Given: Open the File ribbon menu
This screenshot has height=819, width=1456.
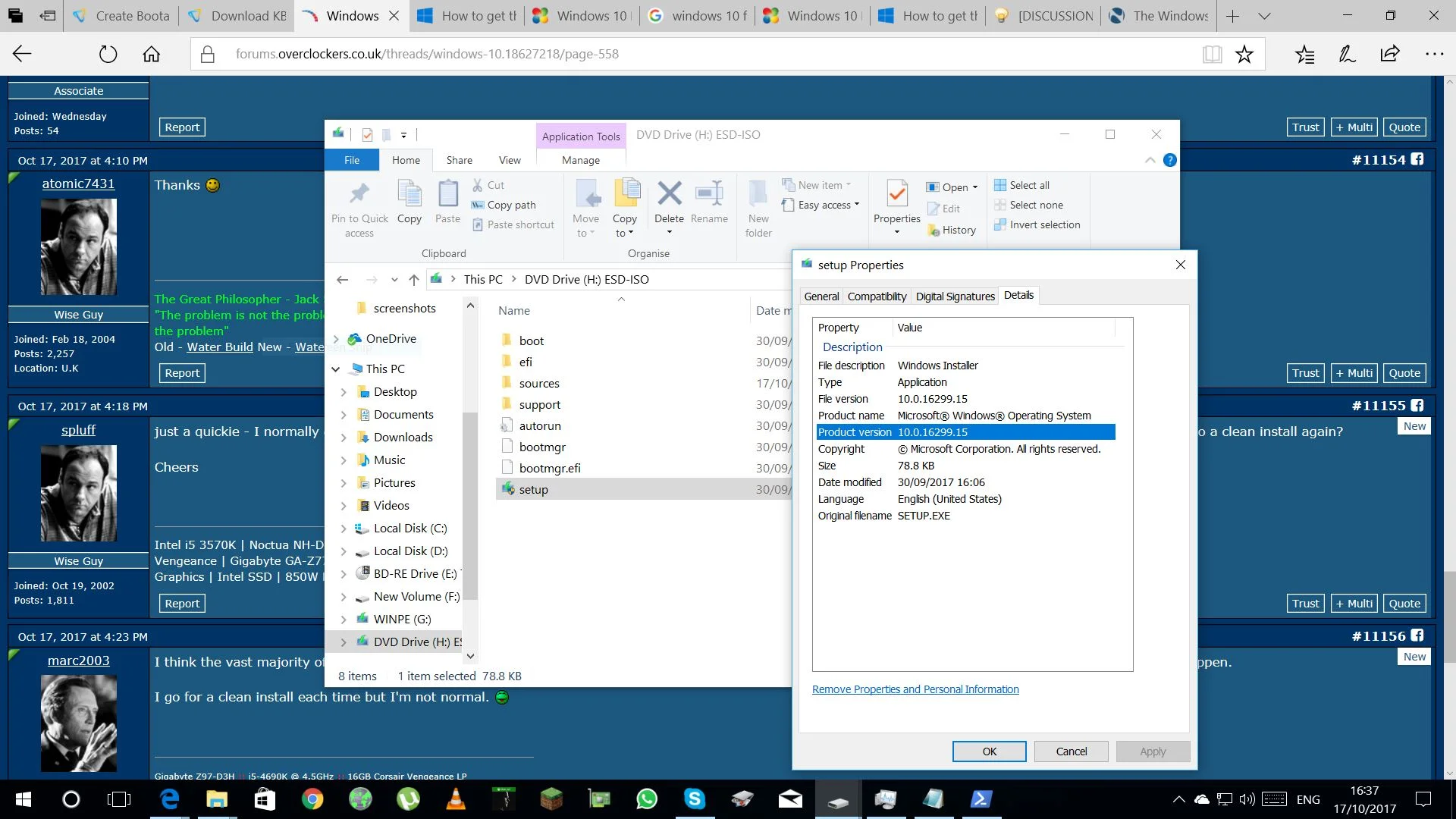Looking at the screenshot, I should (x=352, y=160).
